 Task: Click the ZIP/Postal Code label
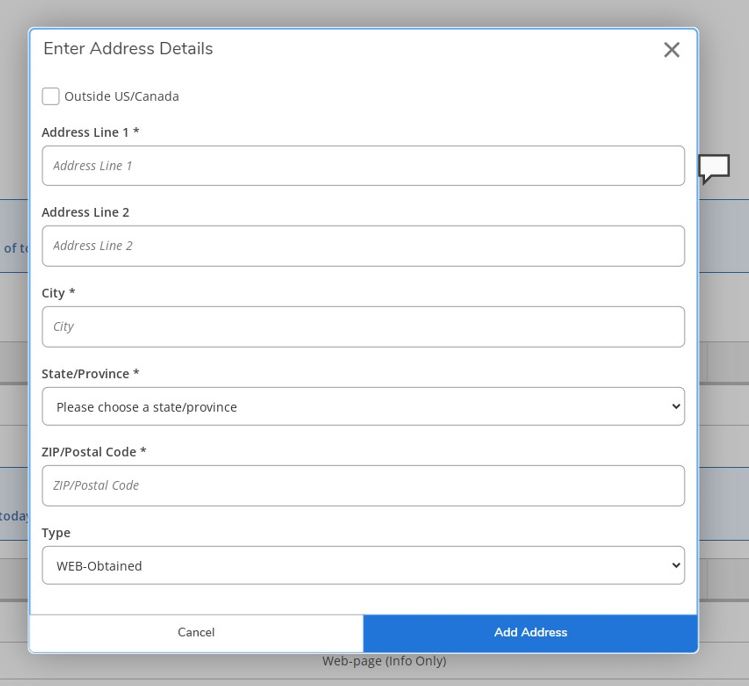coord(94,452)
